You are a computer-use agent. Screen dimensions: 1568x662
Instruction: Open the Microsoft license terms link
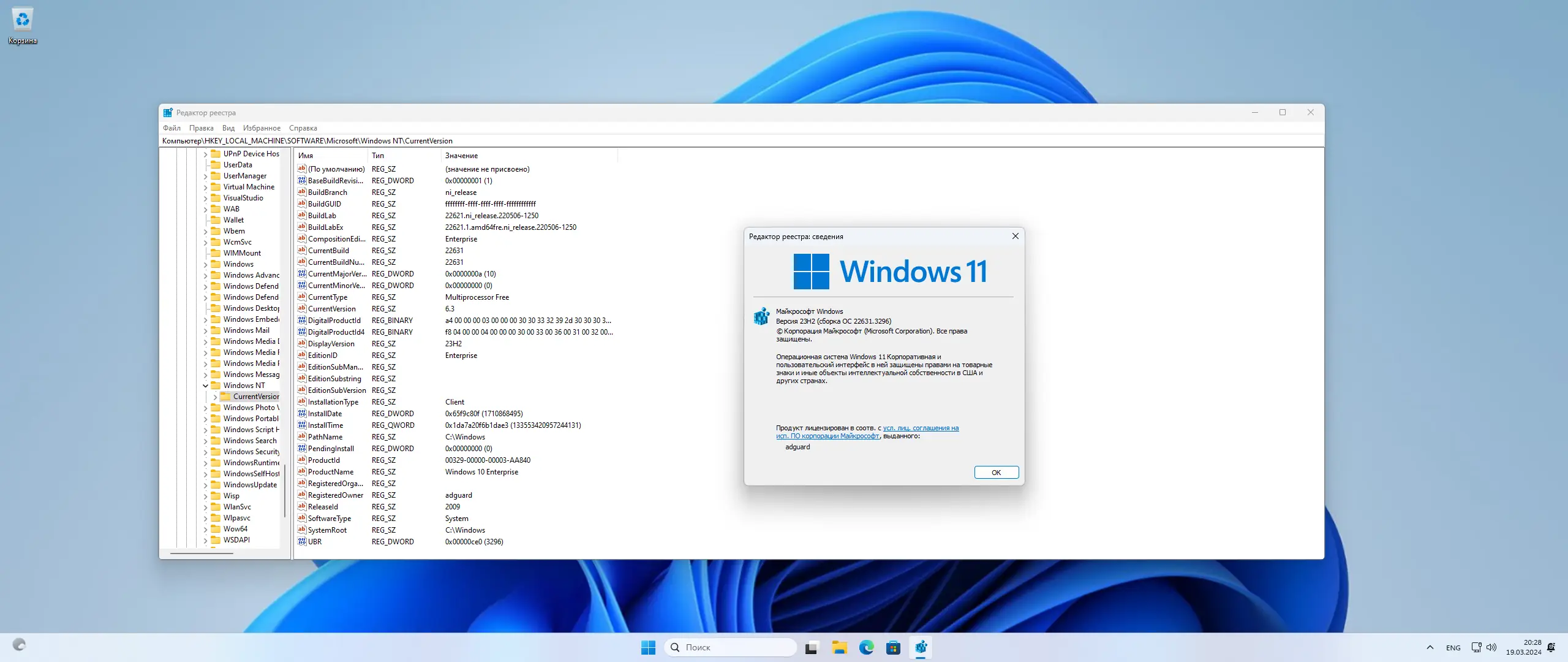point(921,428)
